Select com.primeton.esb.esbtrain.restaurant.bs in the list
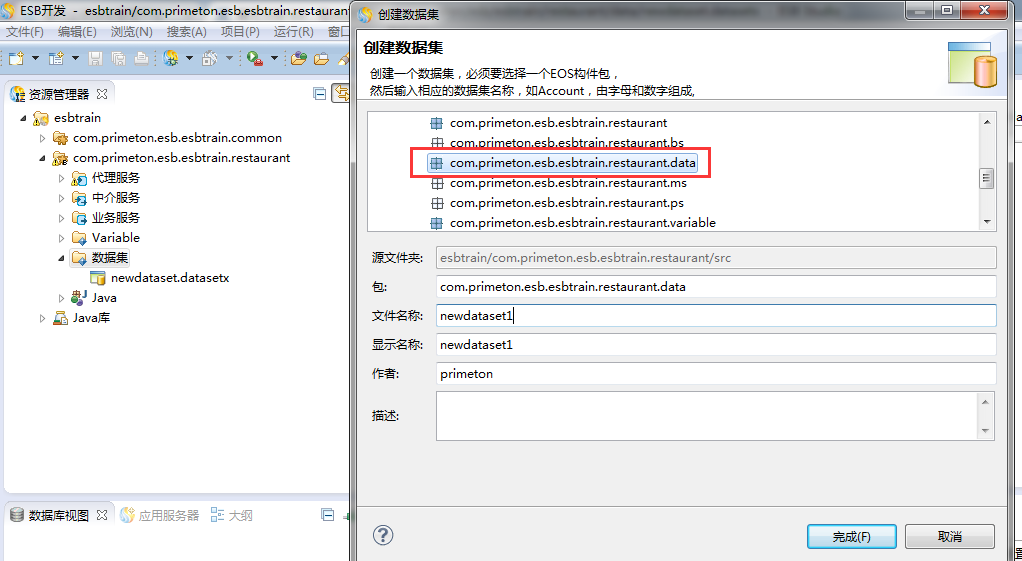The width and height of the screenshot is (1022, 561). click(566, 143)
